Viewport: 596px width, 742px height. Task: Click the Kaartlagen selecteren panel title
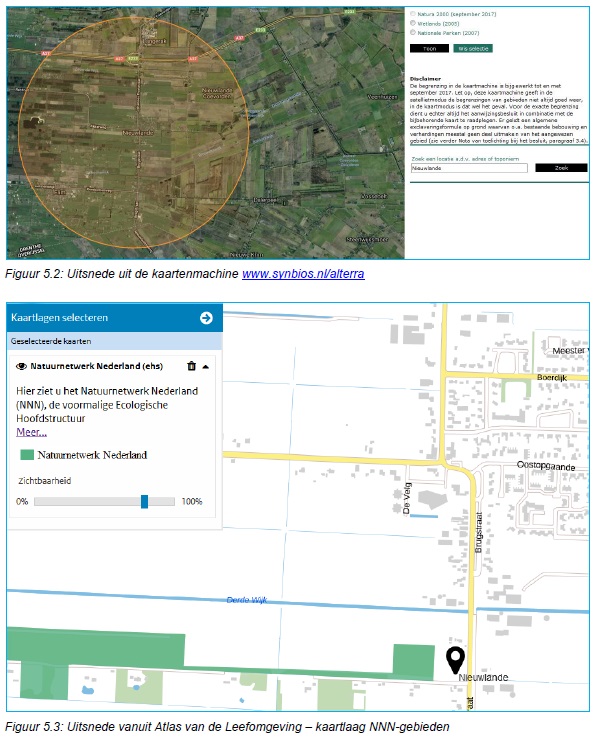[x=60, y=318]
